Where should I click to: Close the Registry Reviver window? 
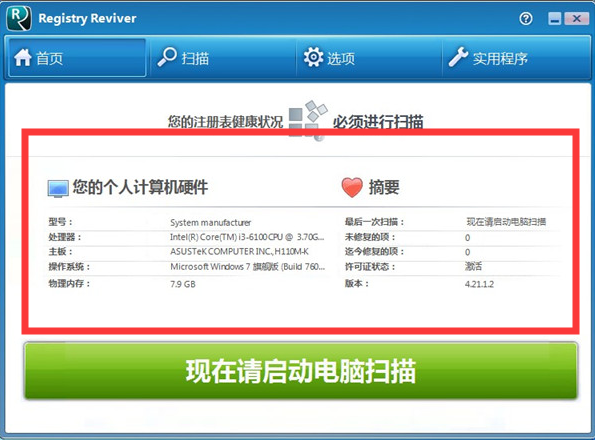tap(576, 18)
